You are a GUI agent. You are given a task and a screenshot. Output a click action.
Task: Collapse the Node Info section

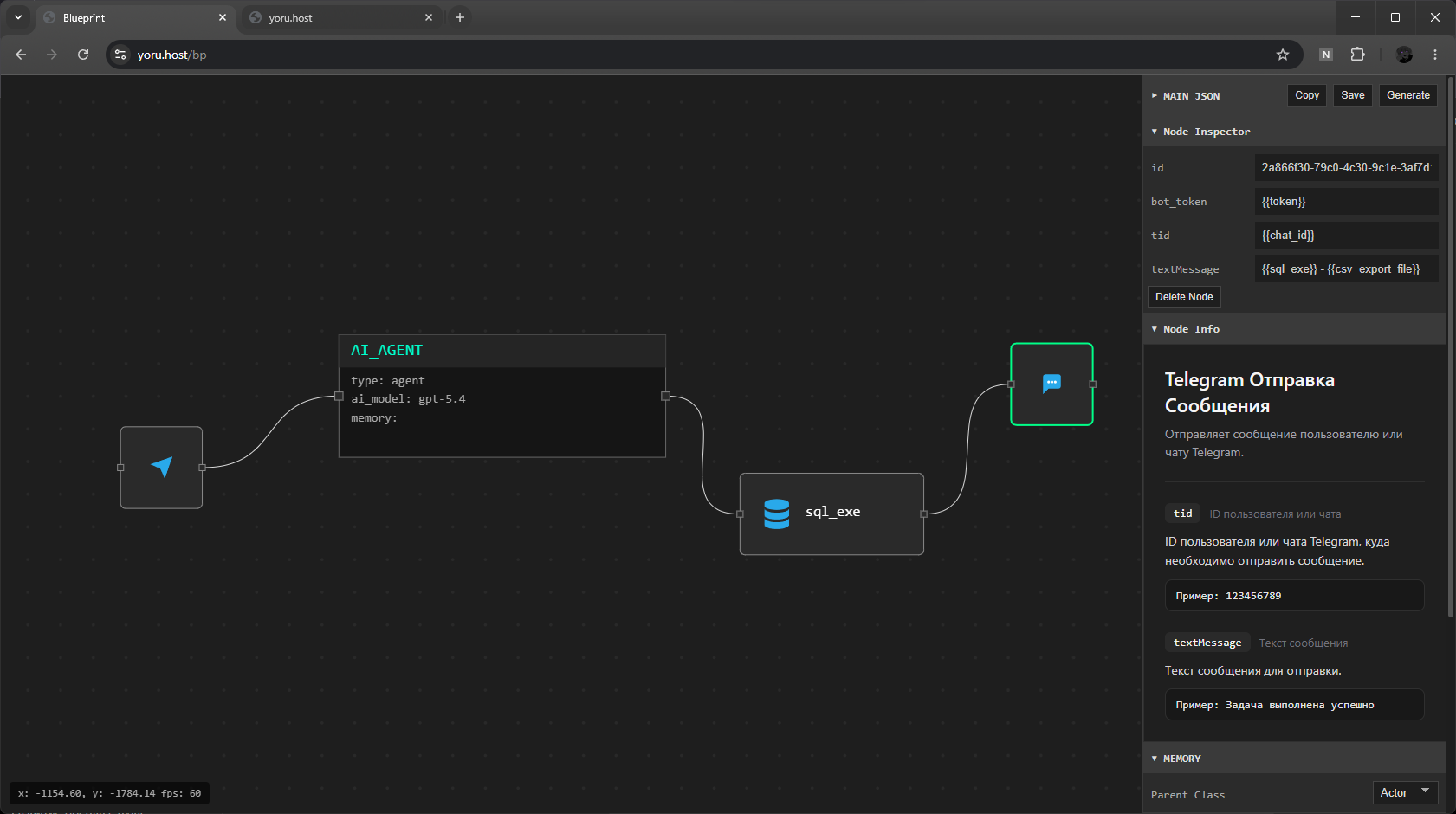coord(1185,329)
